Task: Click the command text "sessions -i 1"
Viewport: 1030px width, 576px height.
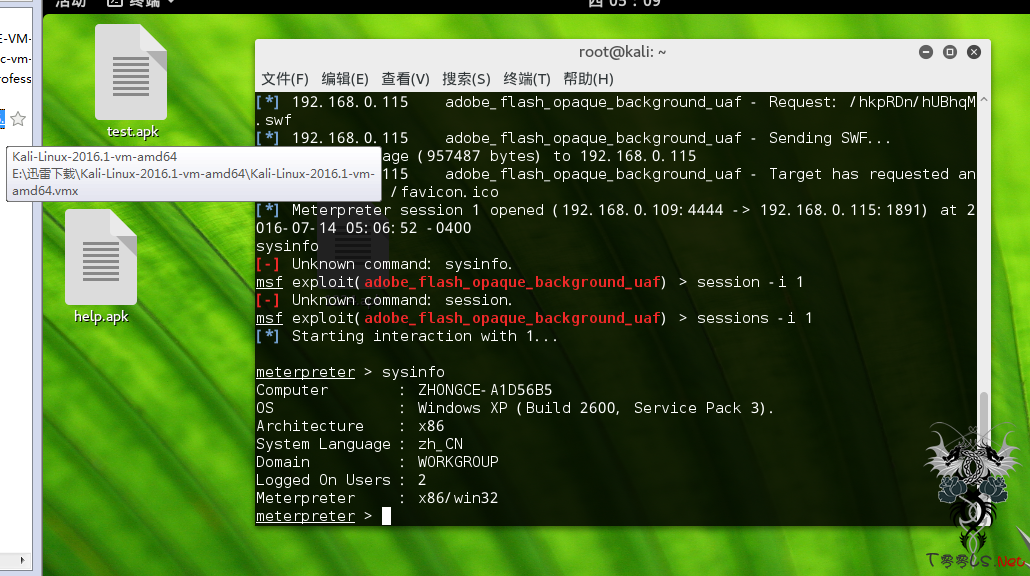Action: (x=755, y=318)
